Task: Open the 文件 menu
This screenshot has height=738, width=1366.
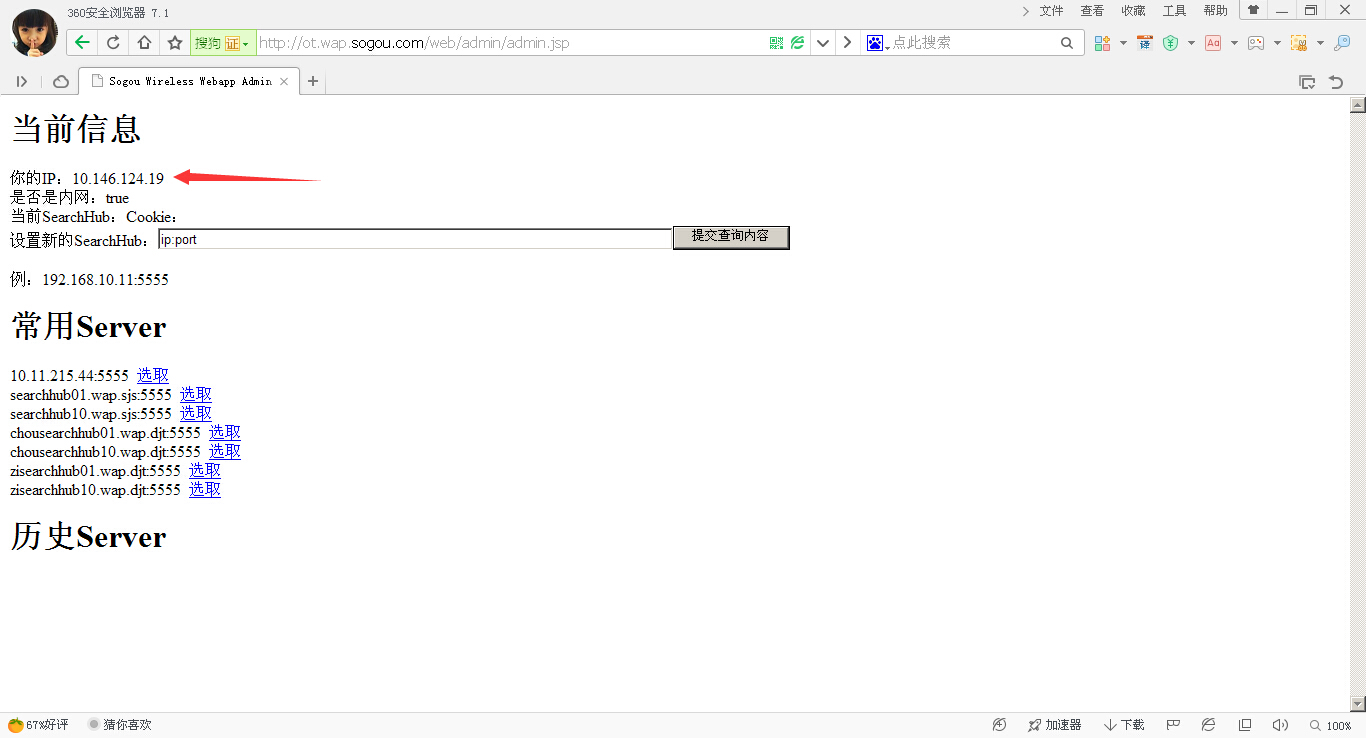Action: point(1051,11)
